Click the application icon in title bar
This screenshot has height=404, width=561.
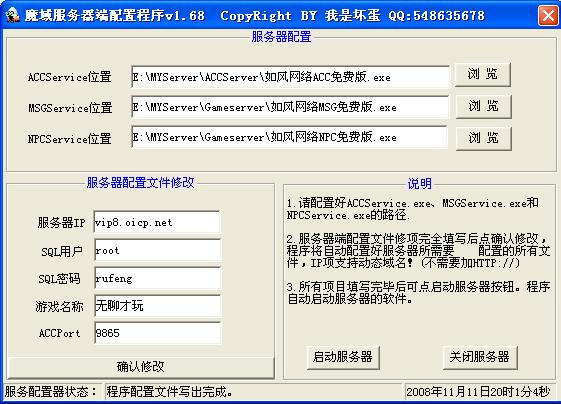(13, 15)
